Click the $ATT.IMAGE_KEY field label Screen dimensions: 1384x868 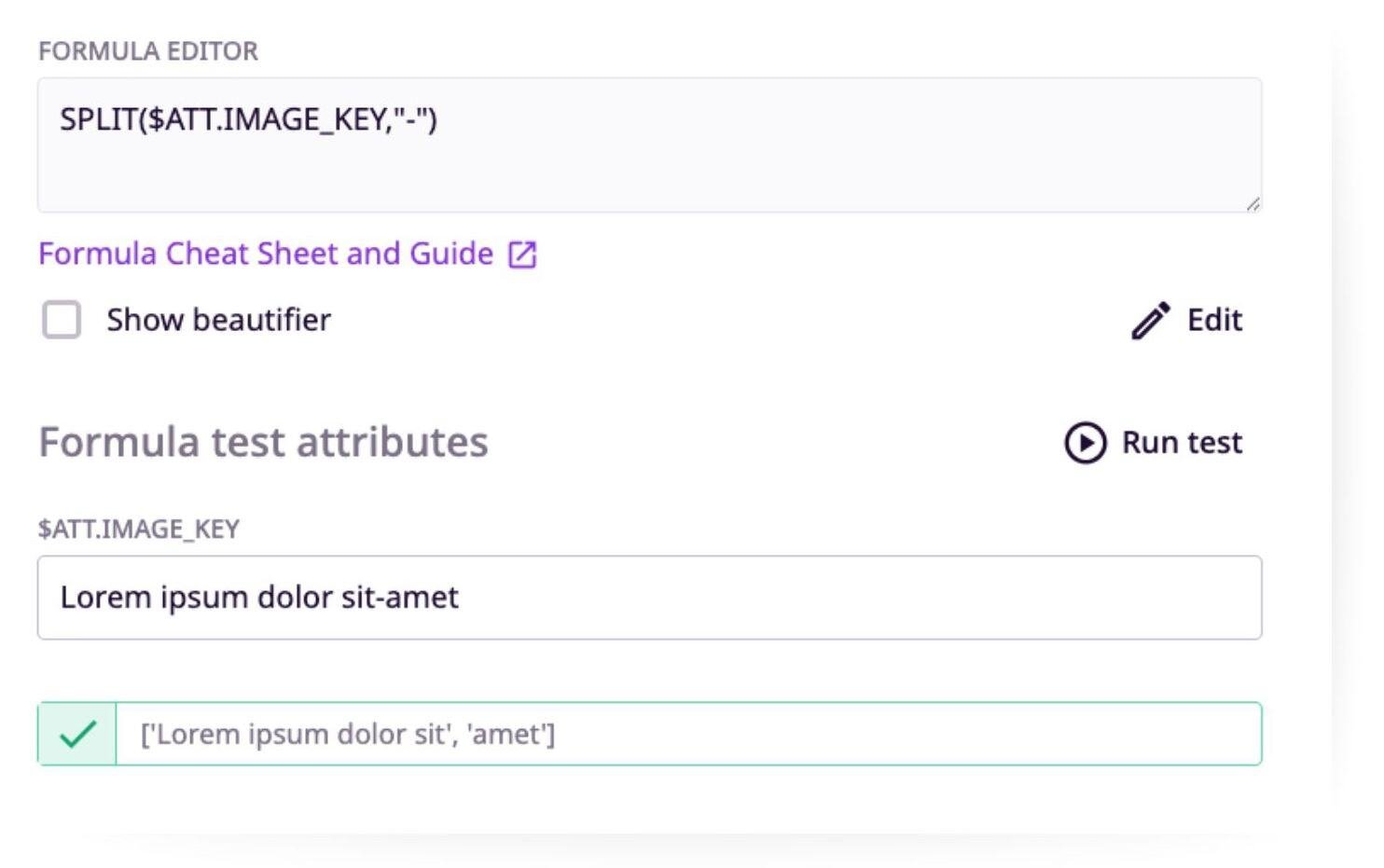139,530
